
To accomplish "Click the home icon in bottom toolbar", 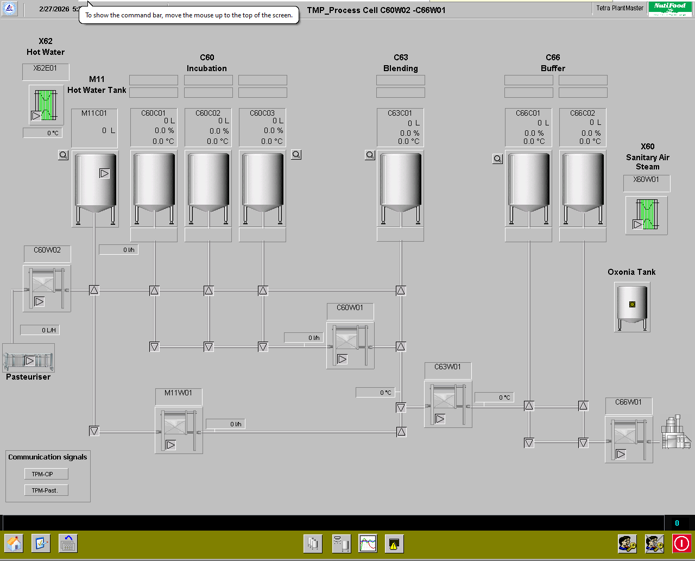I will pos(14,543).
